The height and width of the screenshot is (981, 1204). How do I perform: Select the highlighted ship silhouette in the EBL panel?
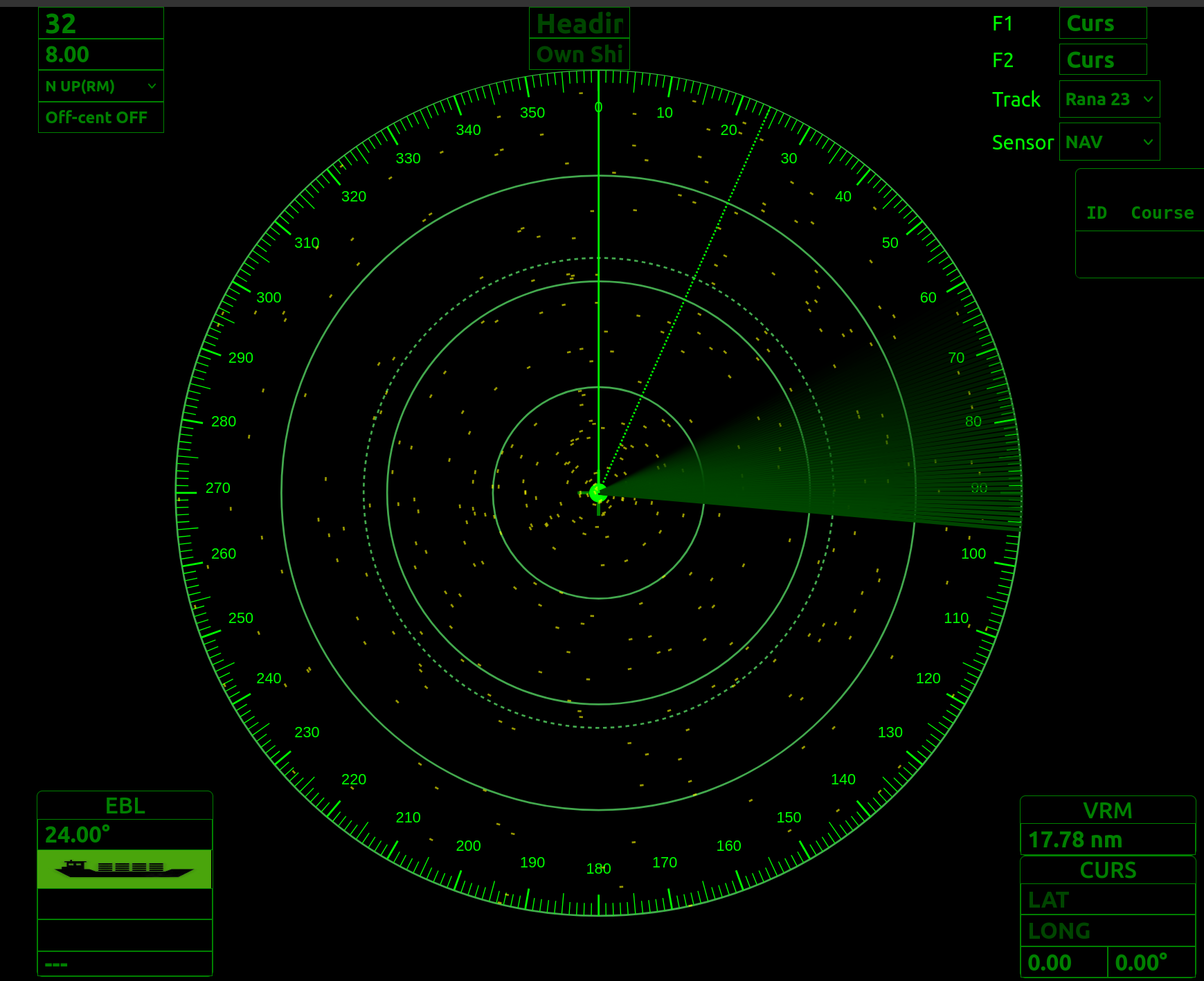pos(123,870)
